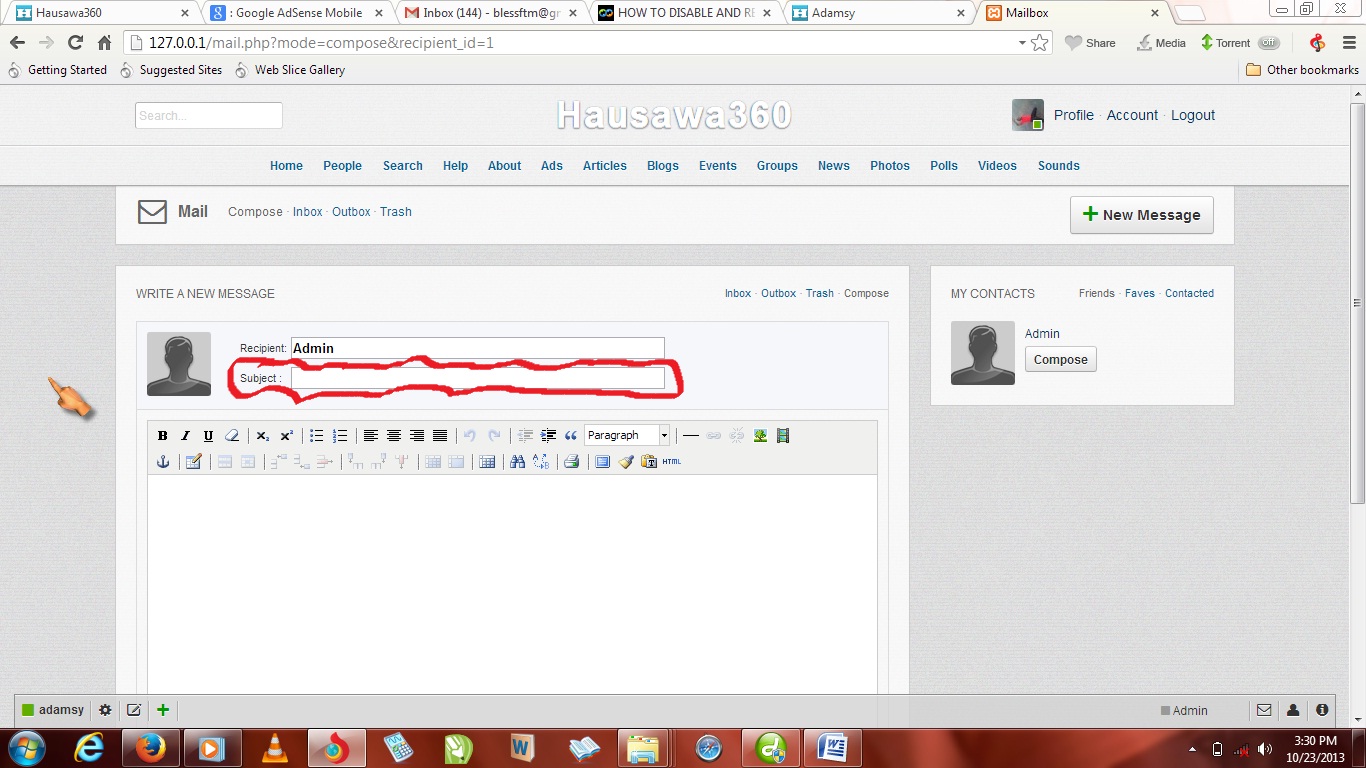Insert a bulleted list
Screen dimensions: 1366x768
[316, 436]
